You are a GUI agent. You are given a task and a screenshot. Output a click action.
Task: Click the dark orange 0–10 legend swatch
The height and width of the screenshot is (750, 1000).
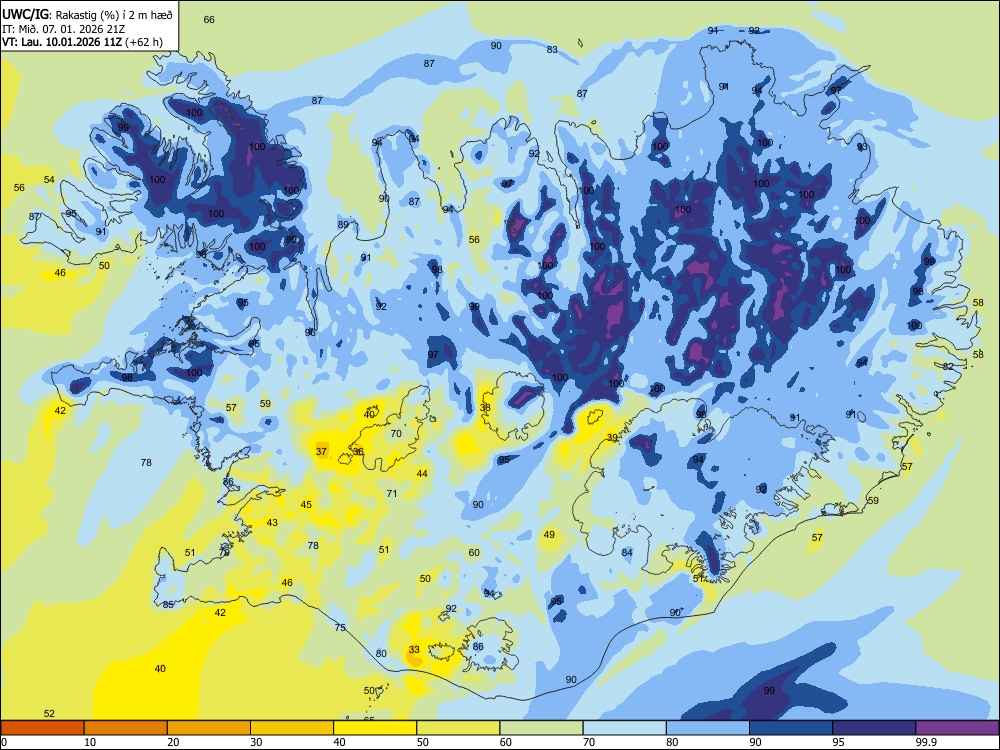click(42, 728)
